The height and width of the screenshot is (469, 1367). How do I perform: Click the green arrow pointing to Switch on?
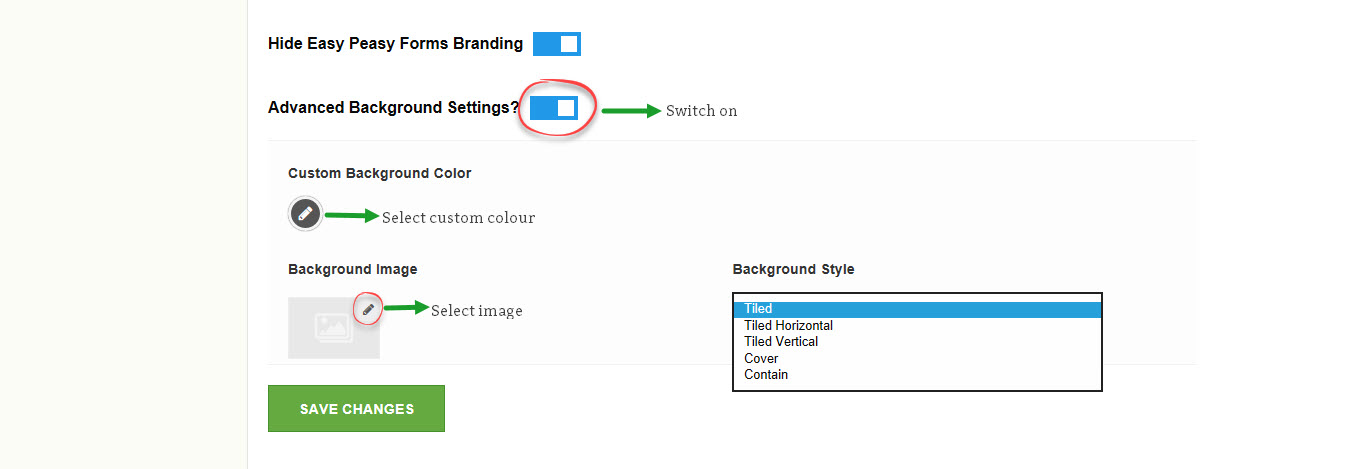[x=630, y=110]
